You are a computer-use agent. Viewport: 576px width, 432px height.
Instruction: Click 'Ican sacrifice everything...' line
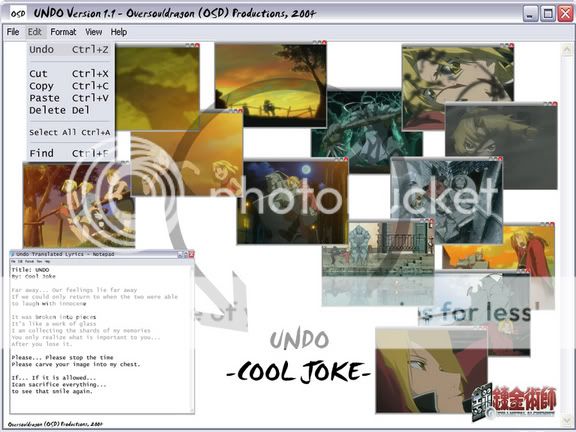[x=59, y=385]
